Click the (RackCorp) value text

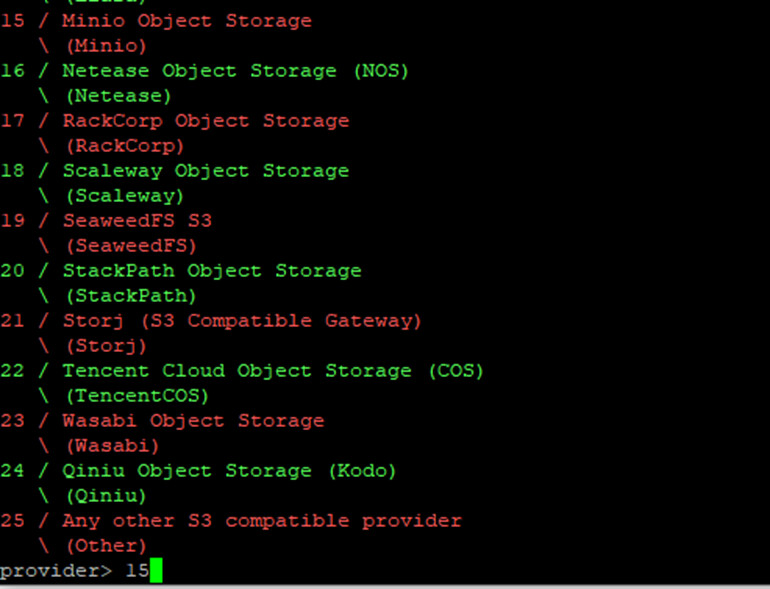124,146
